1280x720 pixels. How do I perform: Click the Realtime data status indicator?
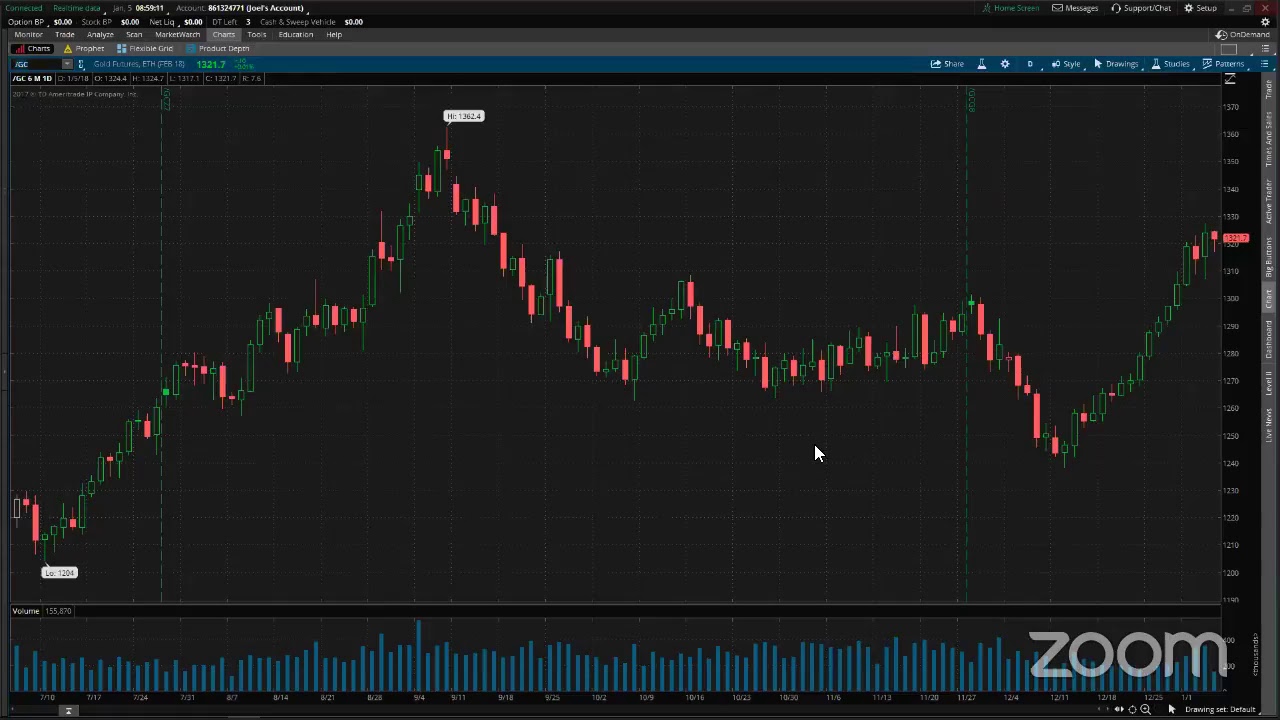tap(77, 8)
